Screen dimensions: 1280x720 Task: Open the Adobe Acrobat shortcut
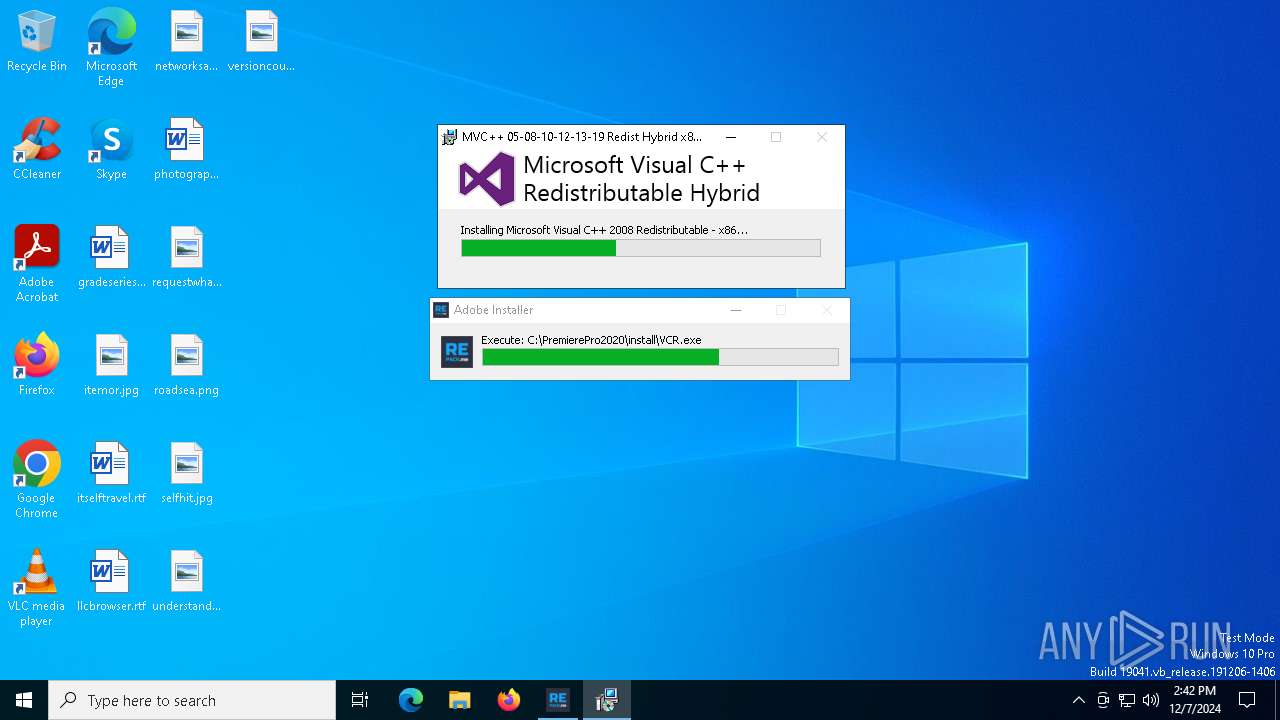(37, 264)
